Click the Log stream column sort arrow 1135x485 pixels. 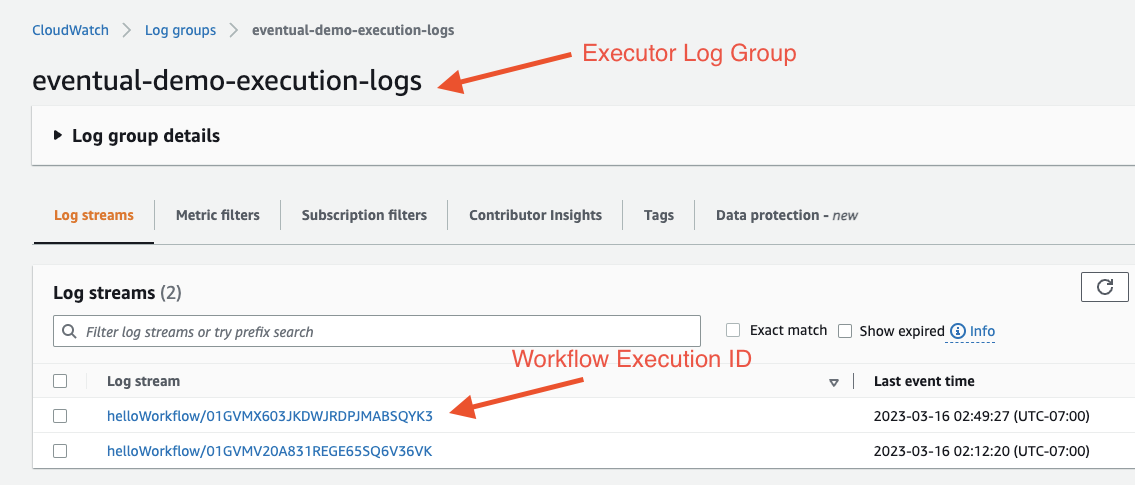833,382
